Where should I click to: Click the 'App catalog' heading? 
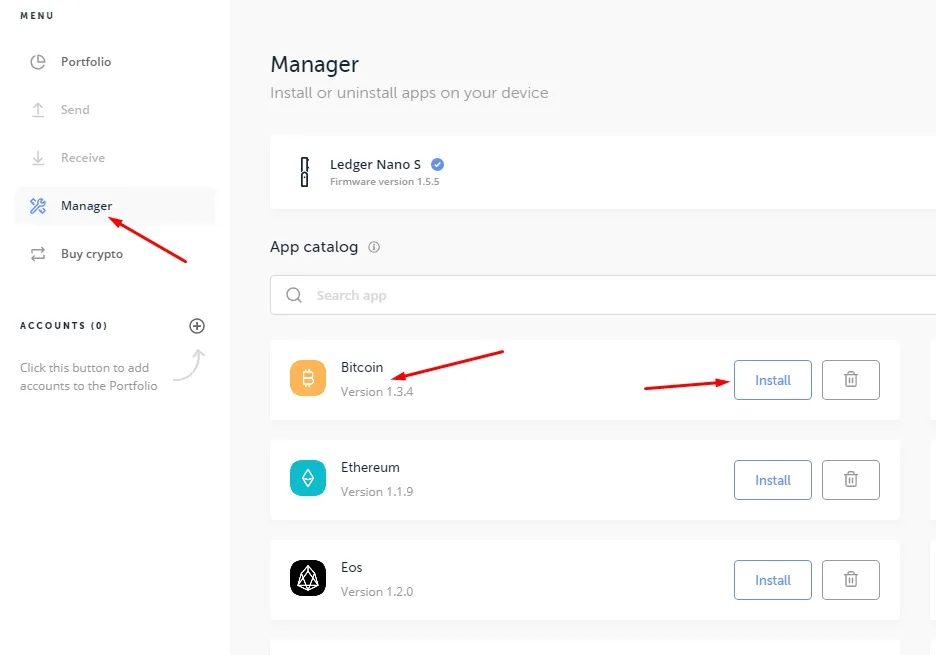314,247
